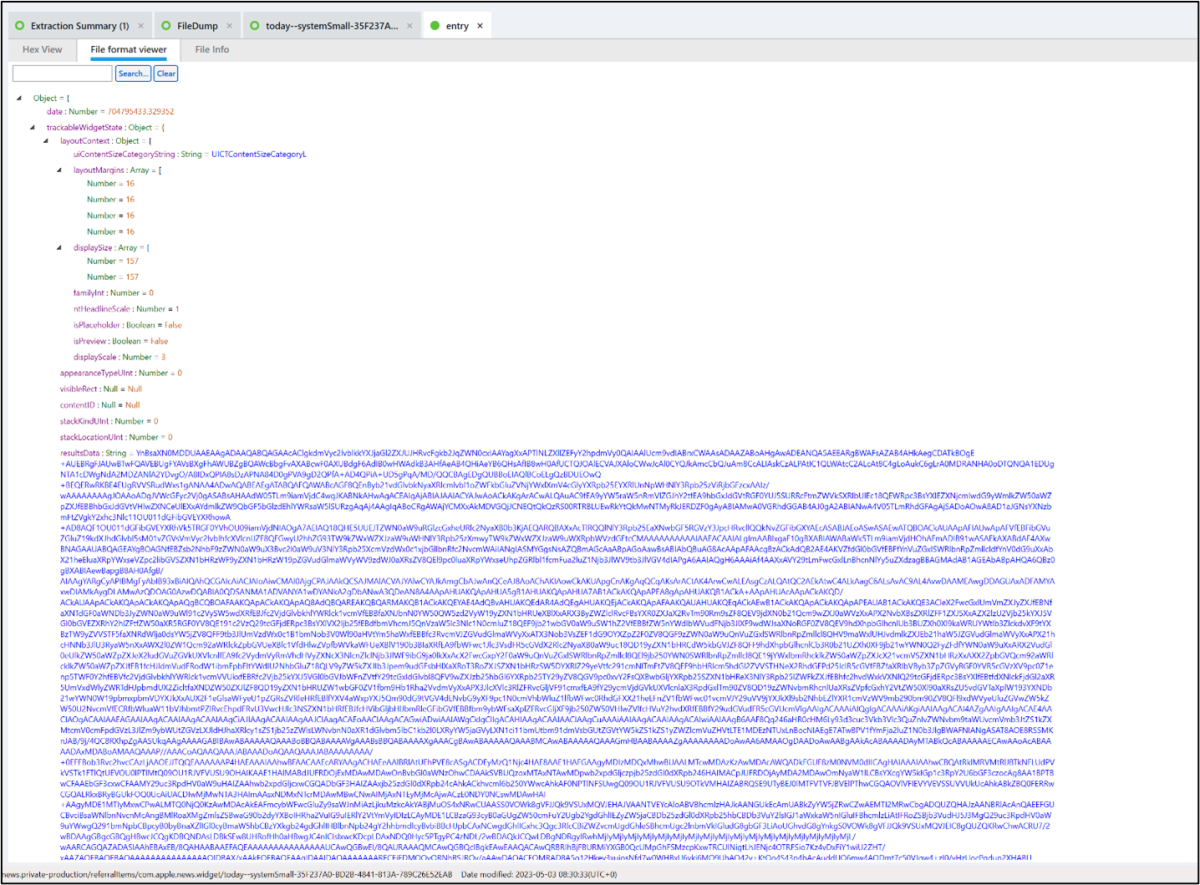
Task: Close the entry tab
Action: pyautogui.click(x=480, y=25)
